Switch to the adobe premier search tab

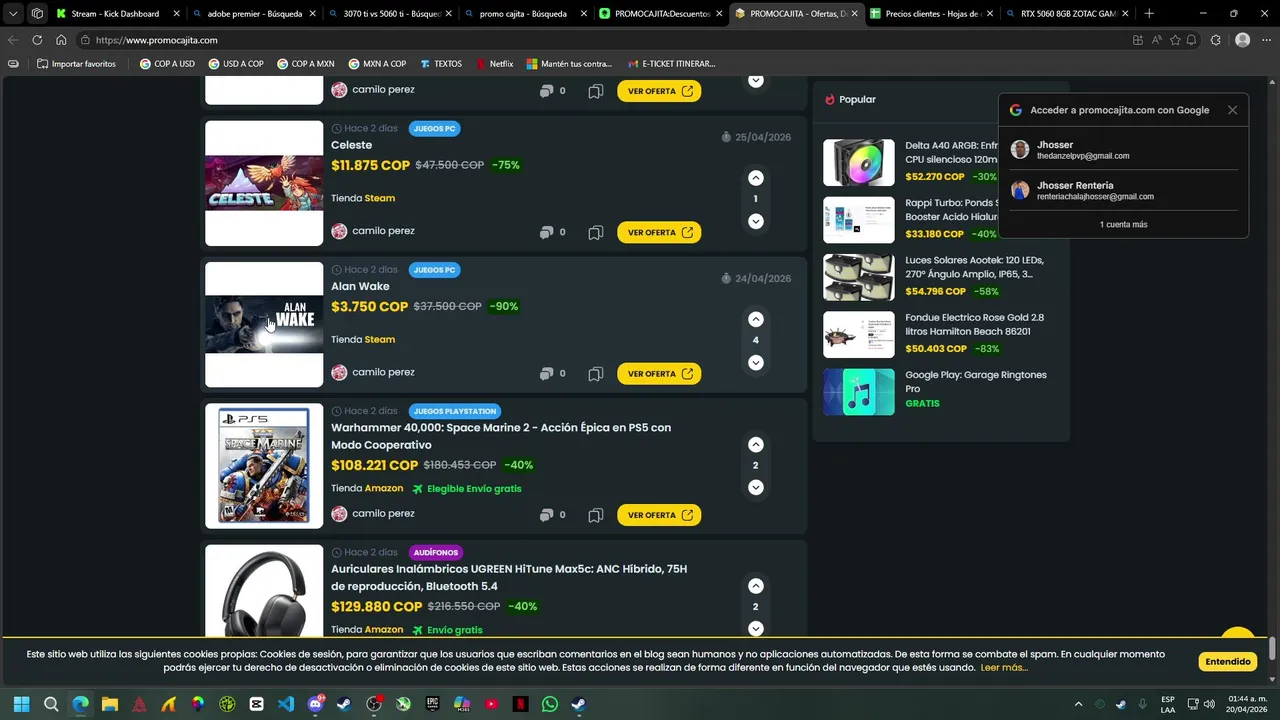[254, 14]
